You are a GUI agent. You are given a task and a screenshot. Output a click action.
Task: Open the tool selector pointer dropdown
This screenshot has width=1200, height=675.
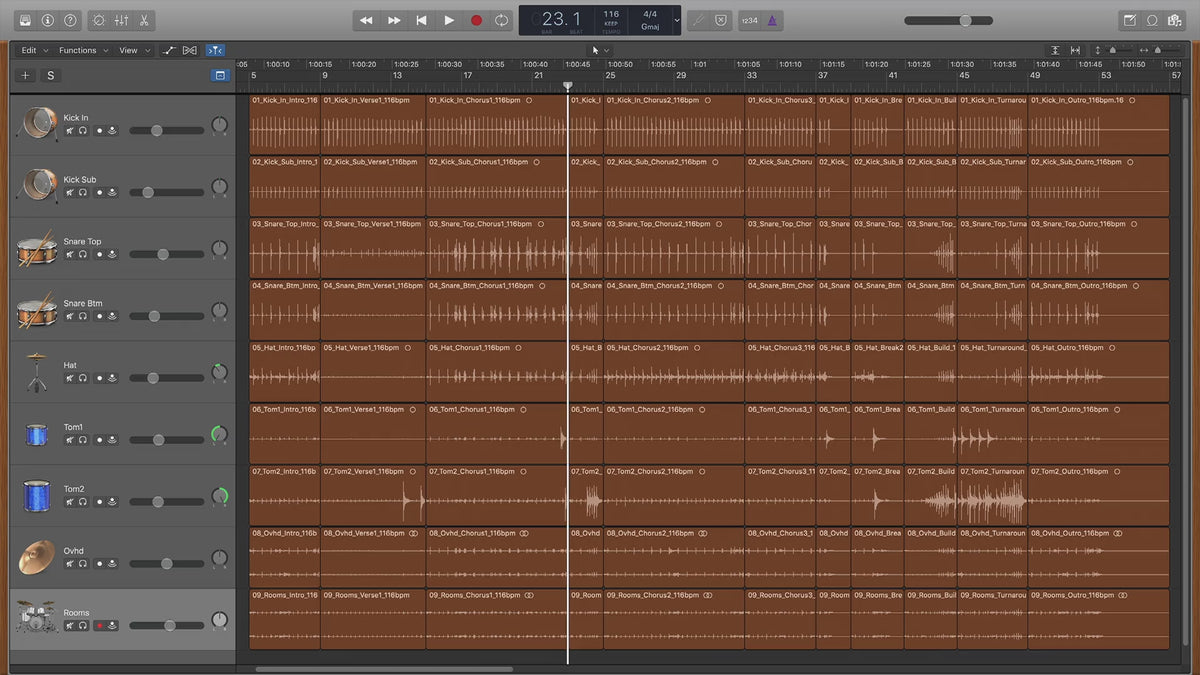(x=600, y=50)
